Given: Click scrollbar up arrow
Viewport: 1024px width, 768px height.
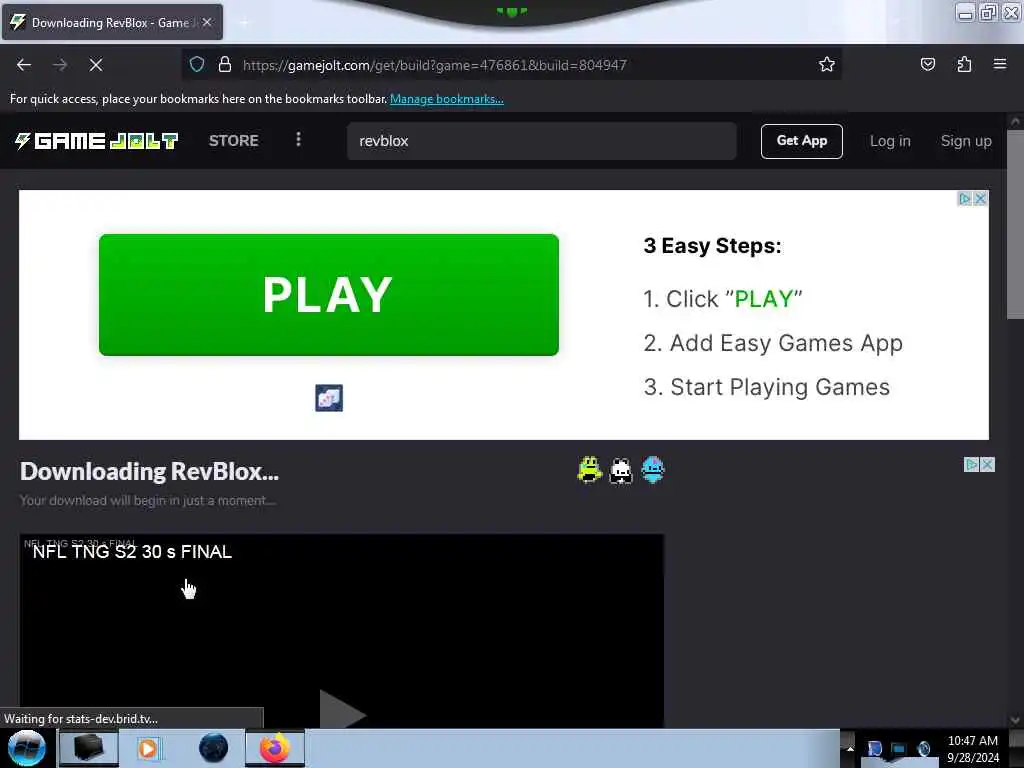Looking at the screenshot, I should 1015,121.
